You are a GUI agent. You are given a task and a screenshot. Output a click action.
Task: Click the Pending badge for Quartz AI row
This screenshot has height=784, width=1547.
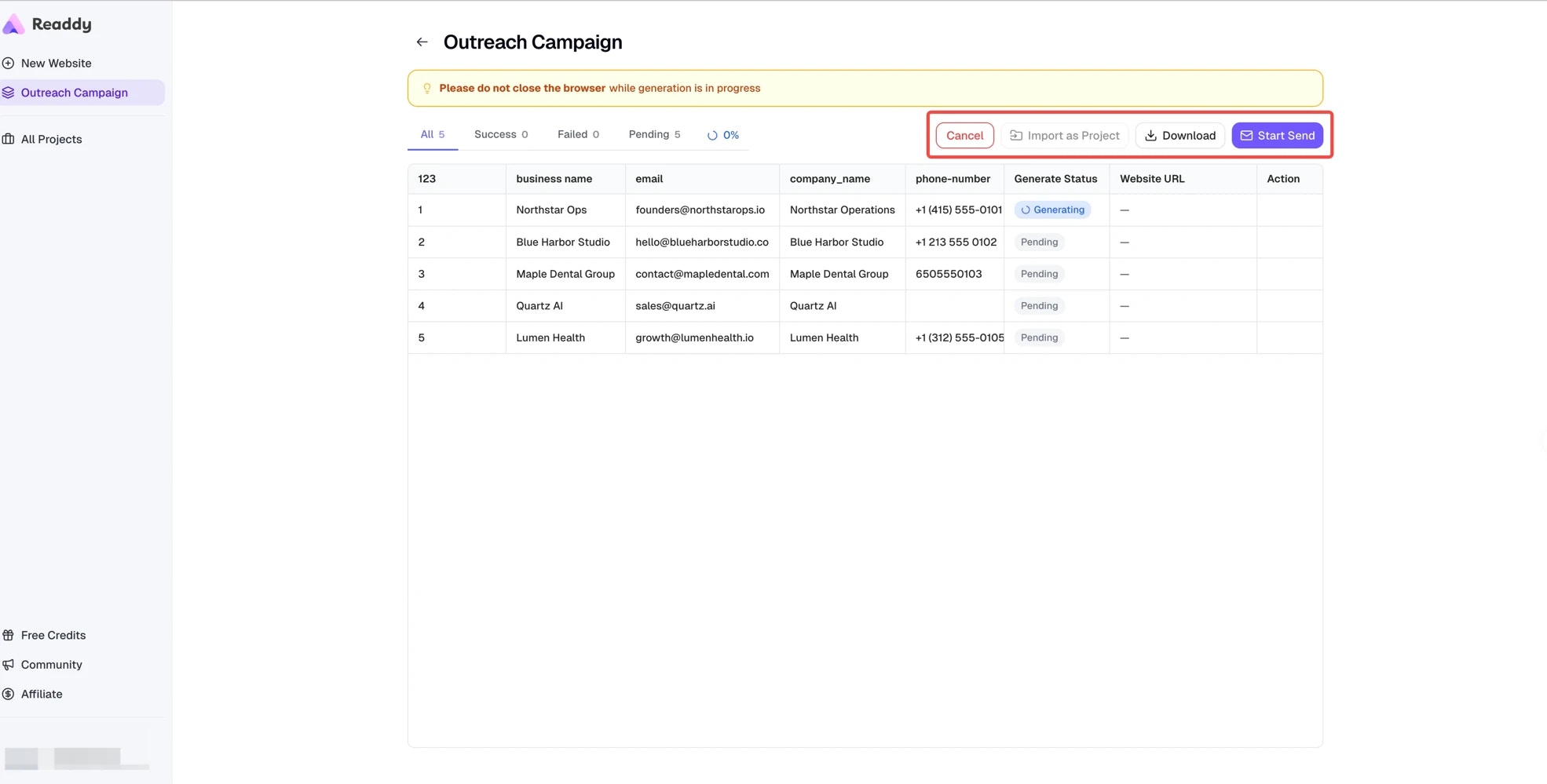click(x=1039, y=306)
